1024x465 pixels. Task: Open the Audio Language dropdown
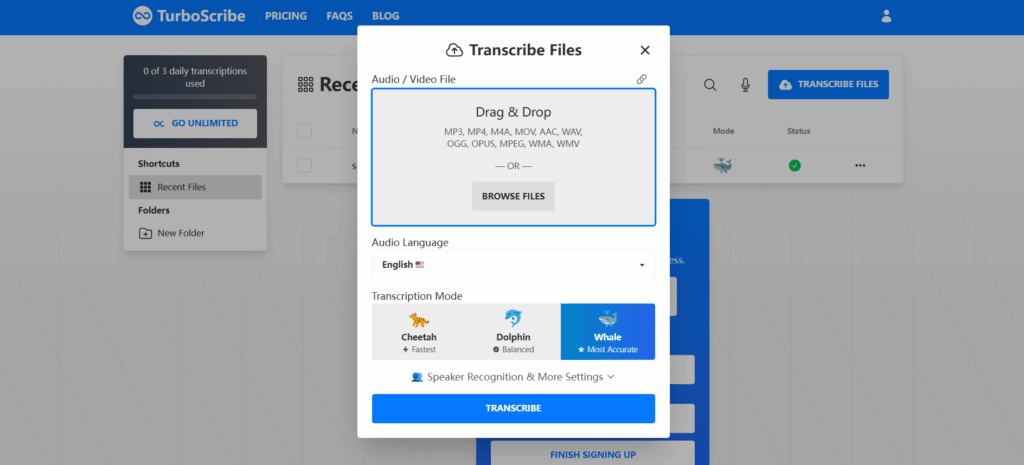click(513, 265)
